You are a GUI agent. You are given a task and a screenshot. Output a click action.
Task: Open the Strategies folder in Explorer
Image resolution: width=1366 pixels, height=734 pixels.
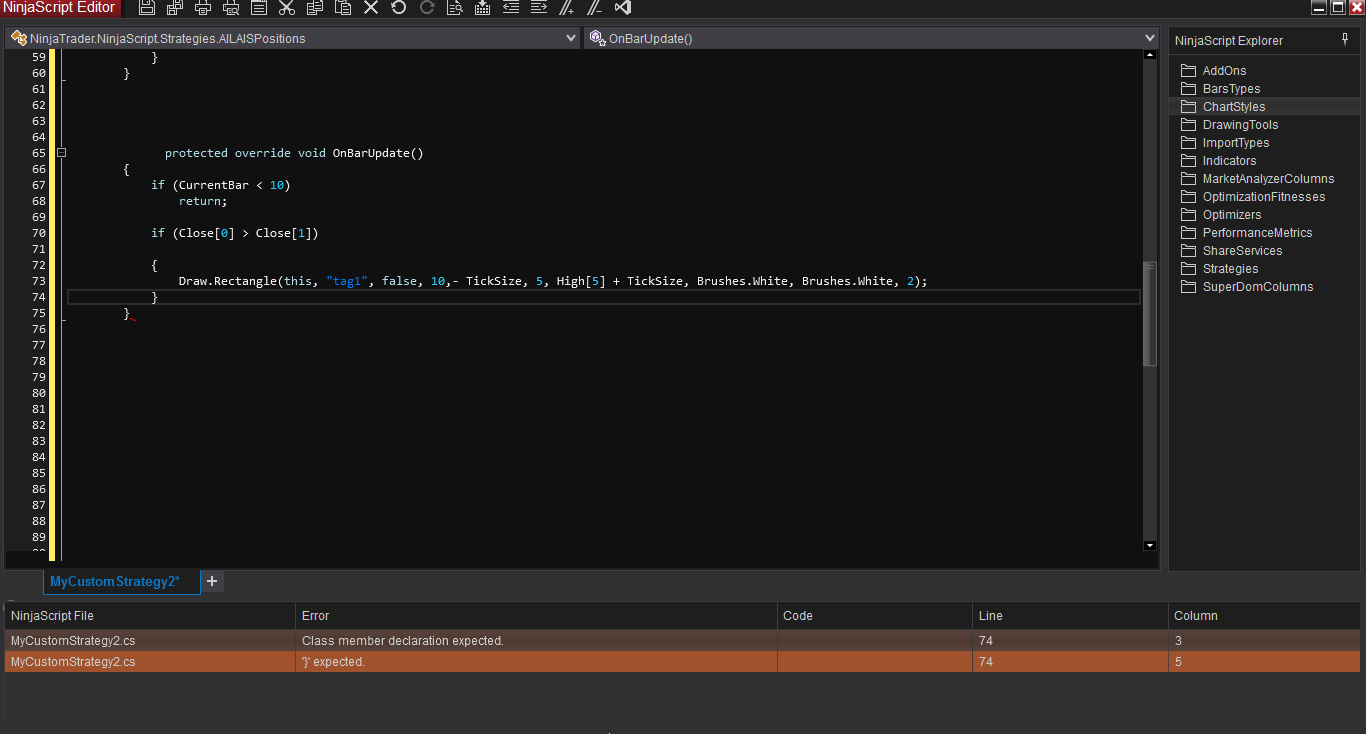[x=1230, y=269]
